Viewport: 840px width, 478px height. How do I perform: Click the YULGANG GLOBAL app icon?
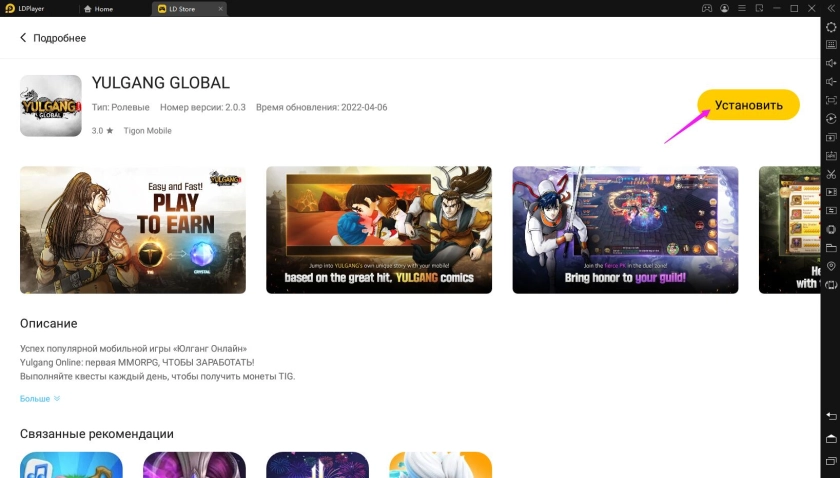(51, 106)
